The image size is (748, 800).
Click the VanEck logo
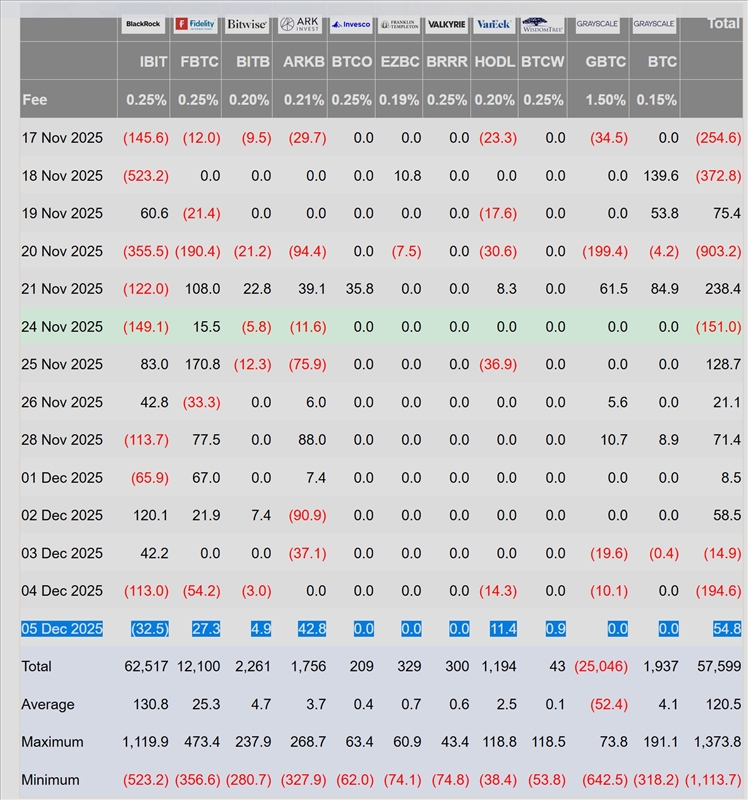pyautogui.click(x=495, y=23)
